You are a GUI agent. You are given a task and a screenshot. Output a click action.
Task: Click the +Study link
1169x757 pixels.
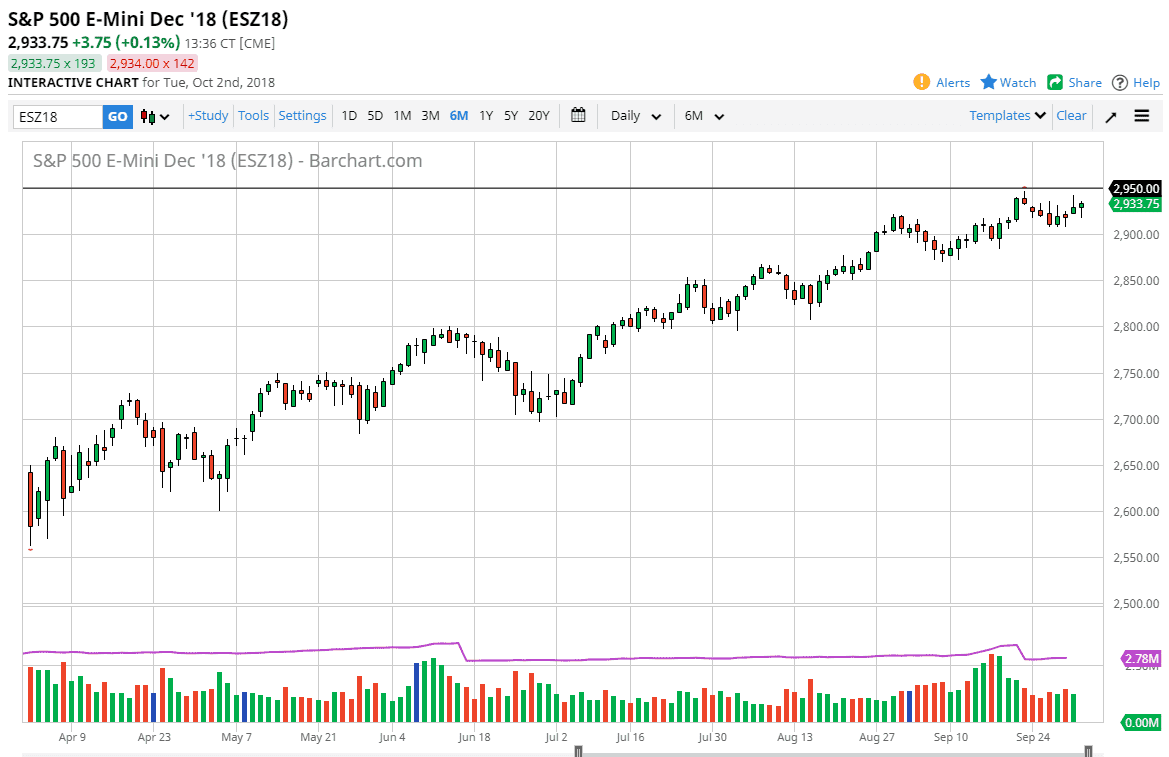click(x=207, y=116)
